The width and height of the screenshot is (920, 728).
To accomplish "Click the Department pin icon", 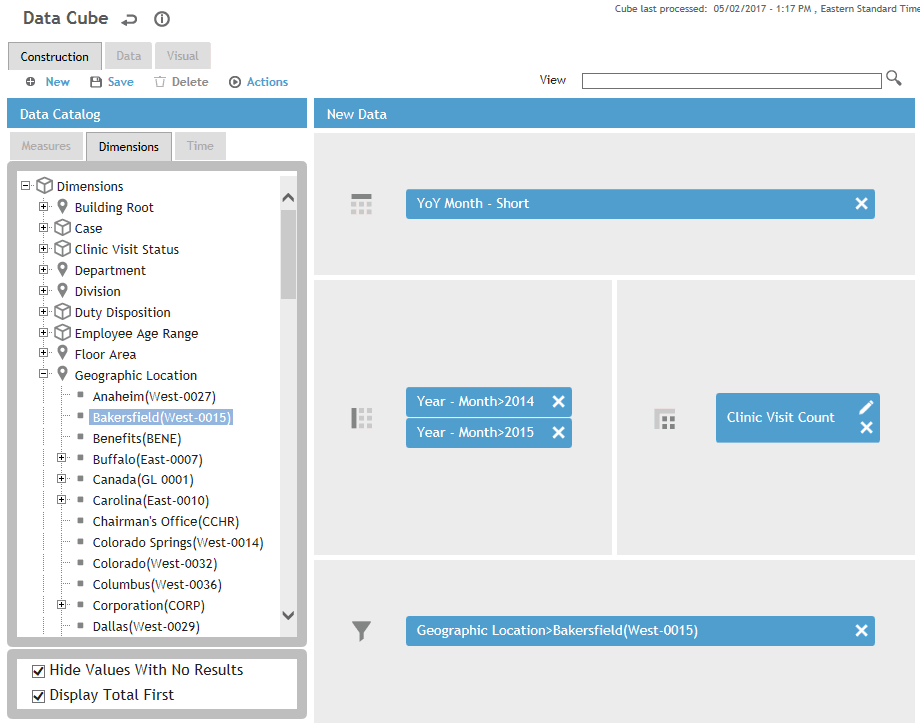I will click(63, 270).
